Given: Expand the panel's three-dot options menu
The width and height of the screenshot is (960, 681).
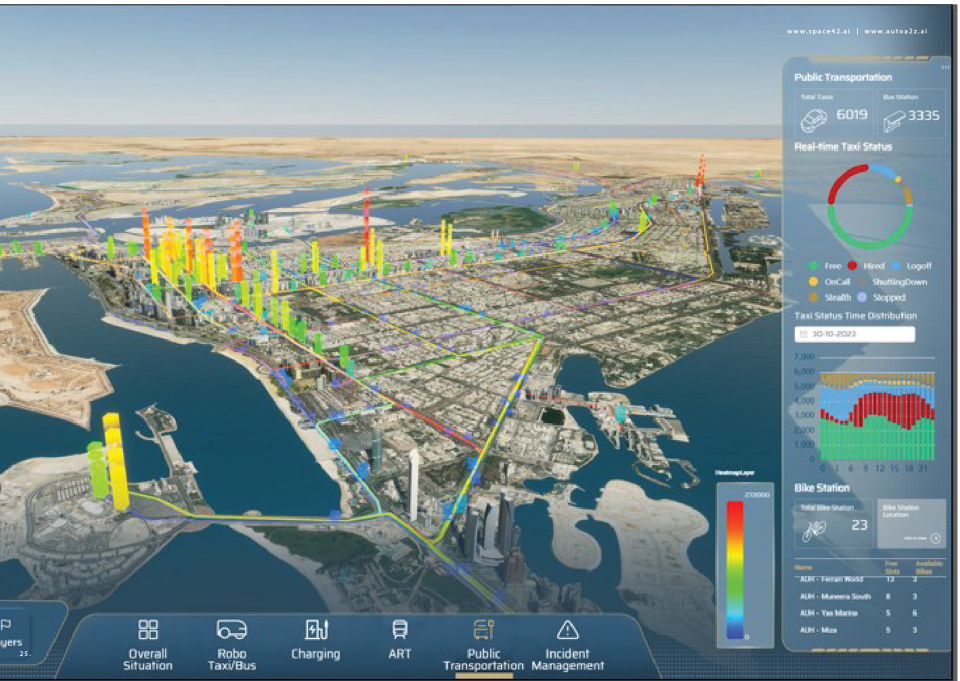Looking at the screenshot, I should (x=944, y=67).
